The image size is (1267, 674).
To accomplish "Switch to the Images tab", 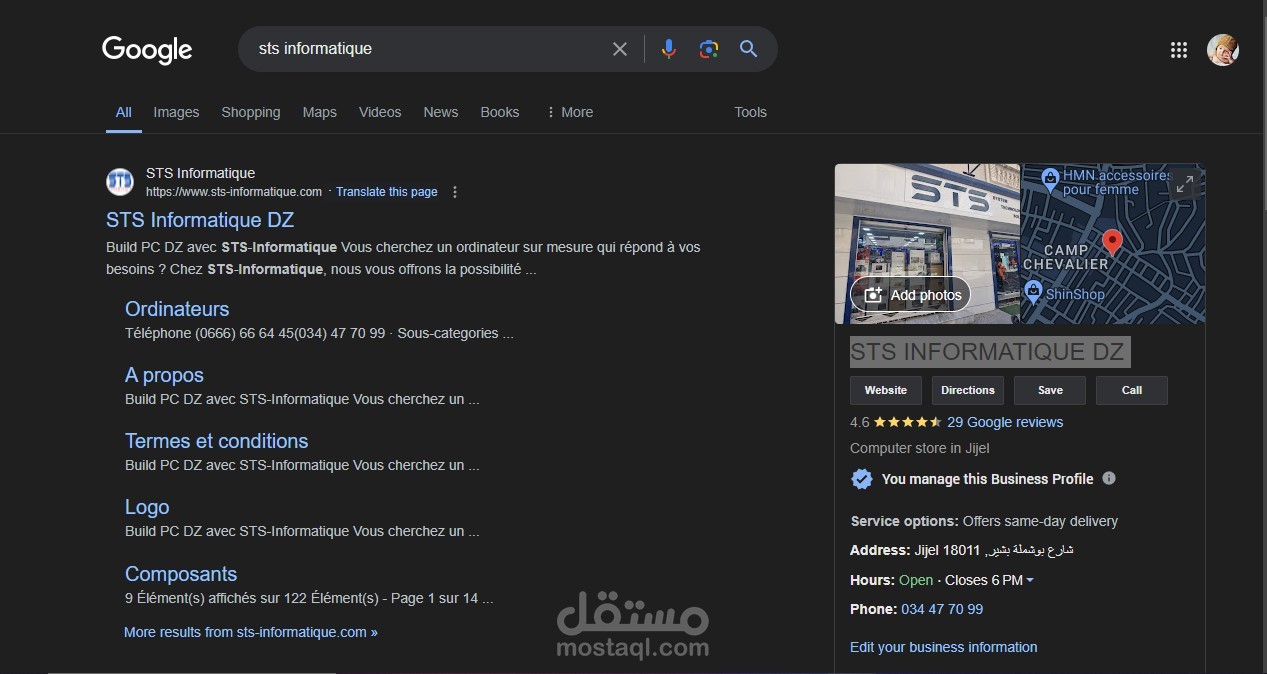I will 176,112.
